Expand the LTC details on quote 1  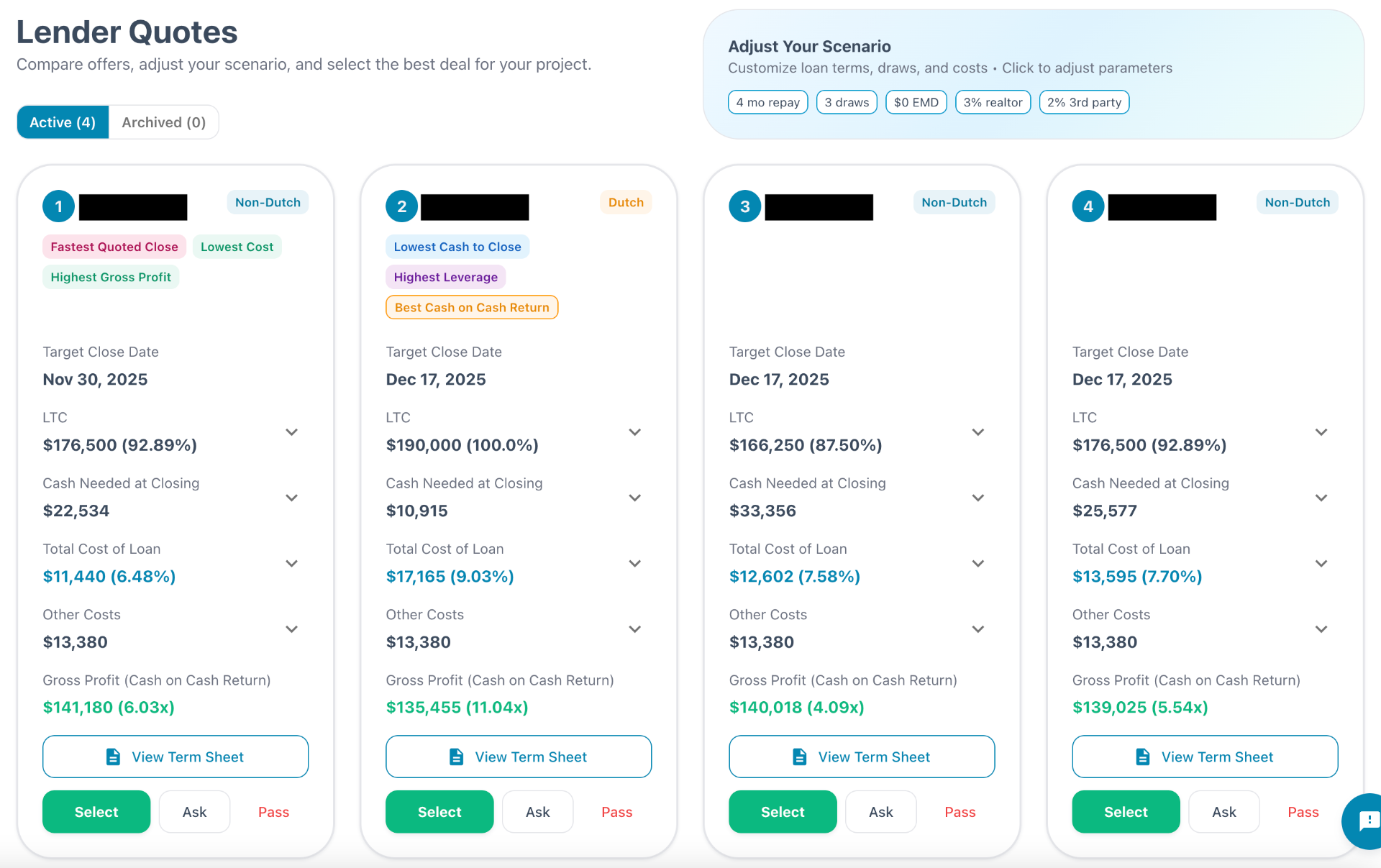tap(291, 431)
